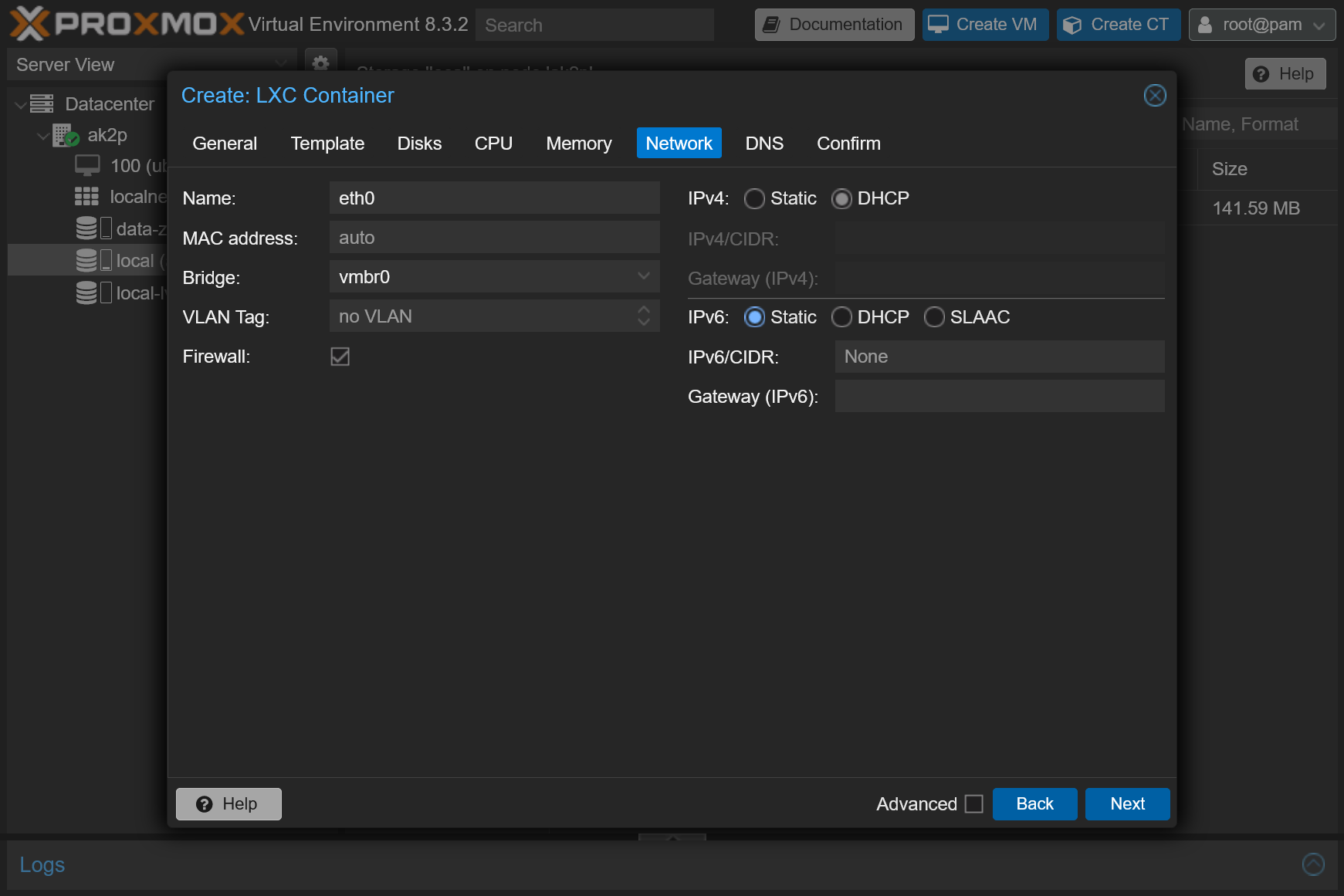This screenshot has width=1344, height=896.
Task: Click the VLAN Tag spinner arrows
Action: [643, 316]
